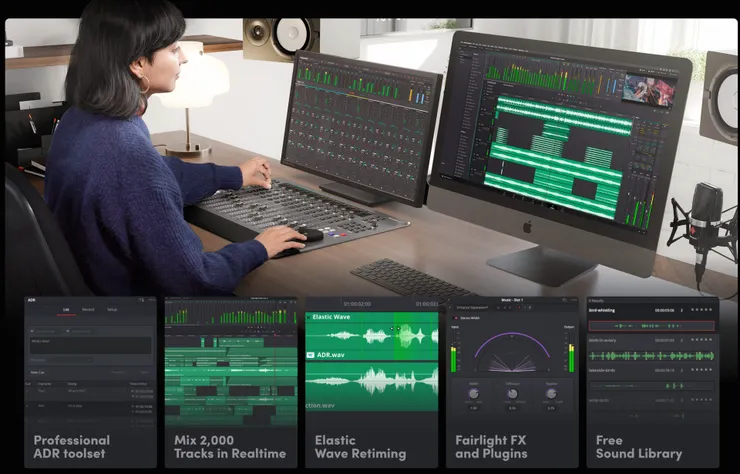Click the 1.50 value field under Width knob

(473, 408)
